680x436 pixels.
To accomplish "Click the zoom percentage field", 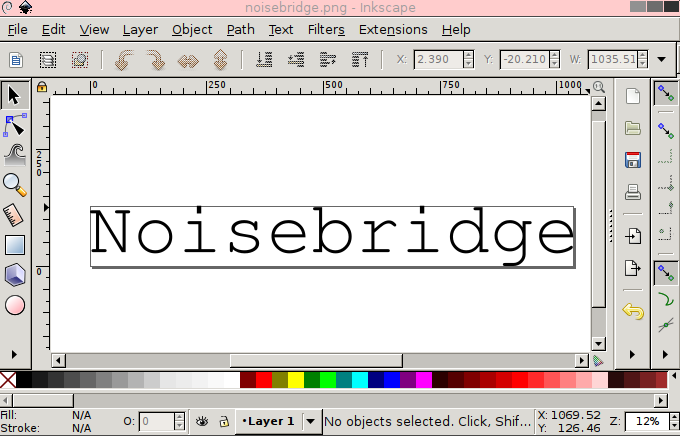I will [x=650, y=422].
